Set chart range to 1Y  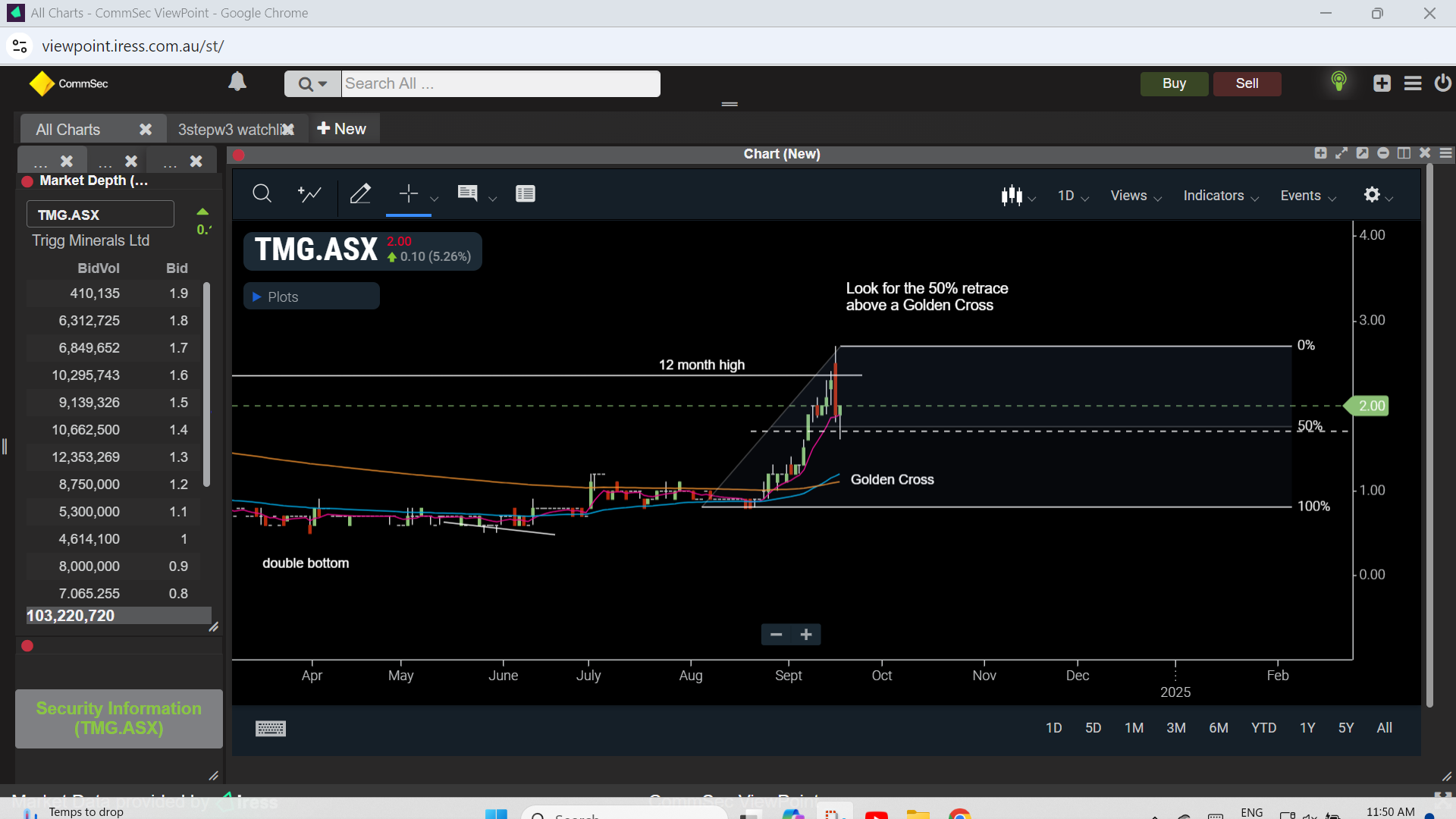point(1307,728)
